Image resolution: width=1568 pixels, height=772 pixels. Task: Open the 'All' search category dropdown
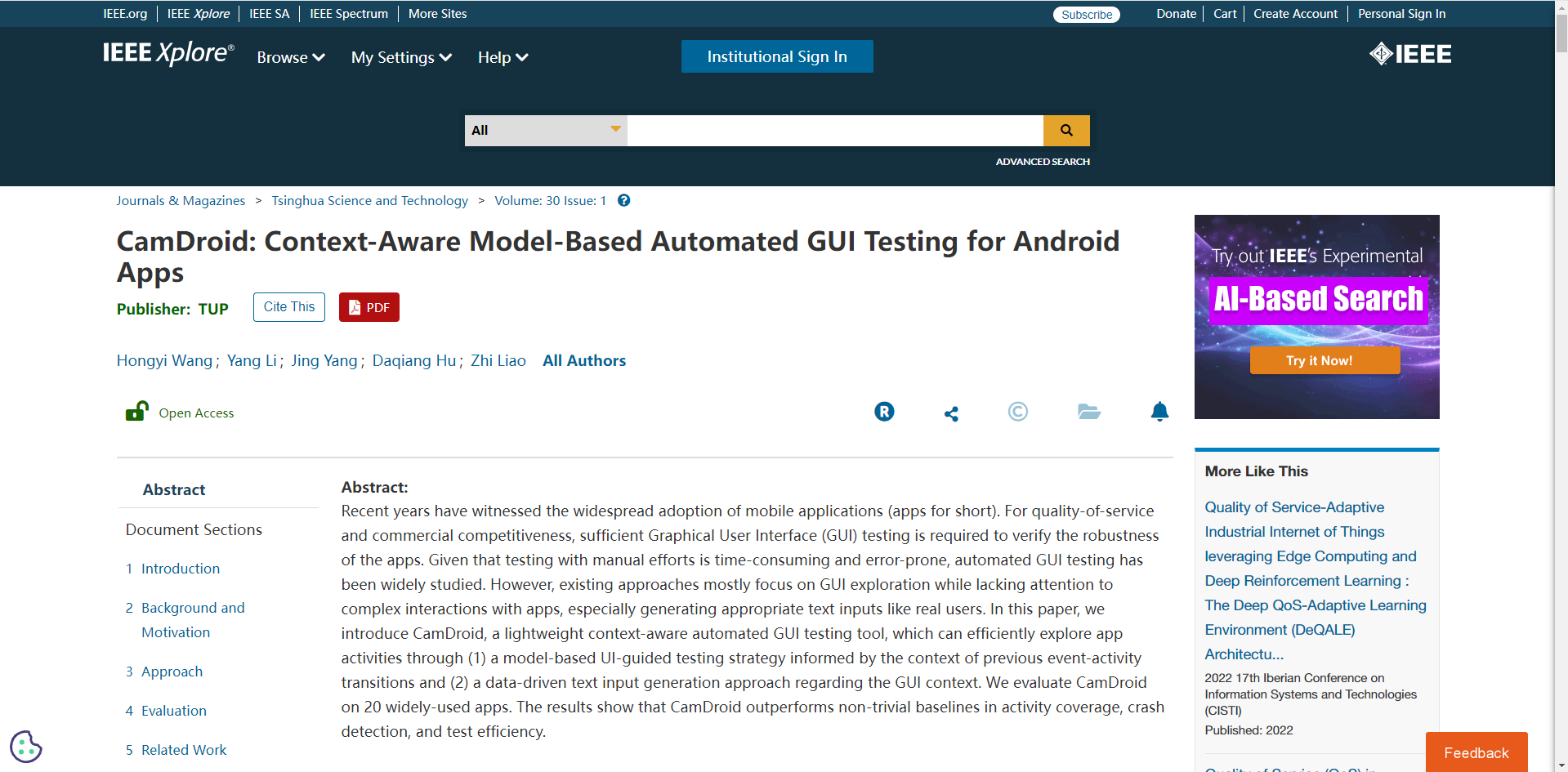545,131
